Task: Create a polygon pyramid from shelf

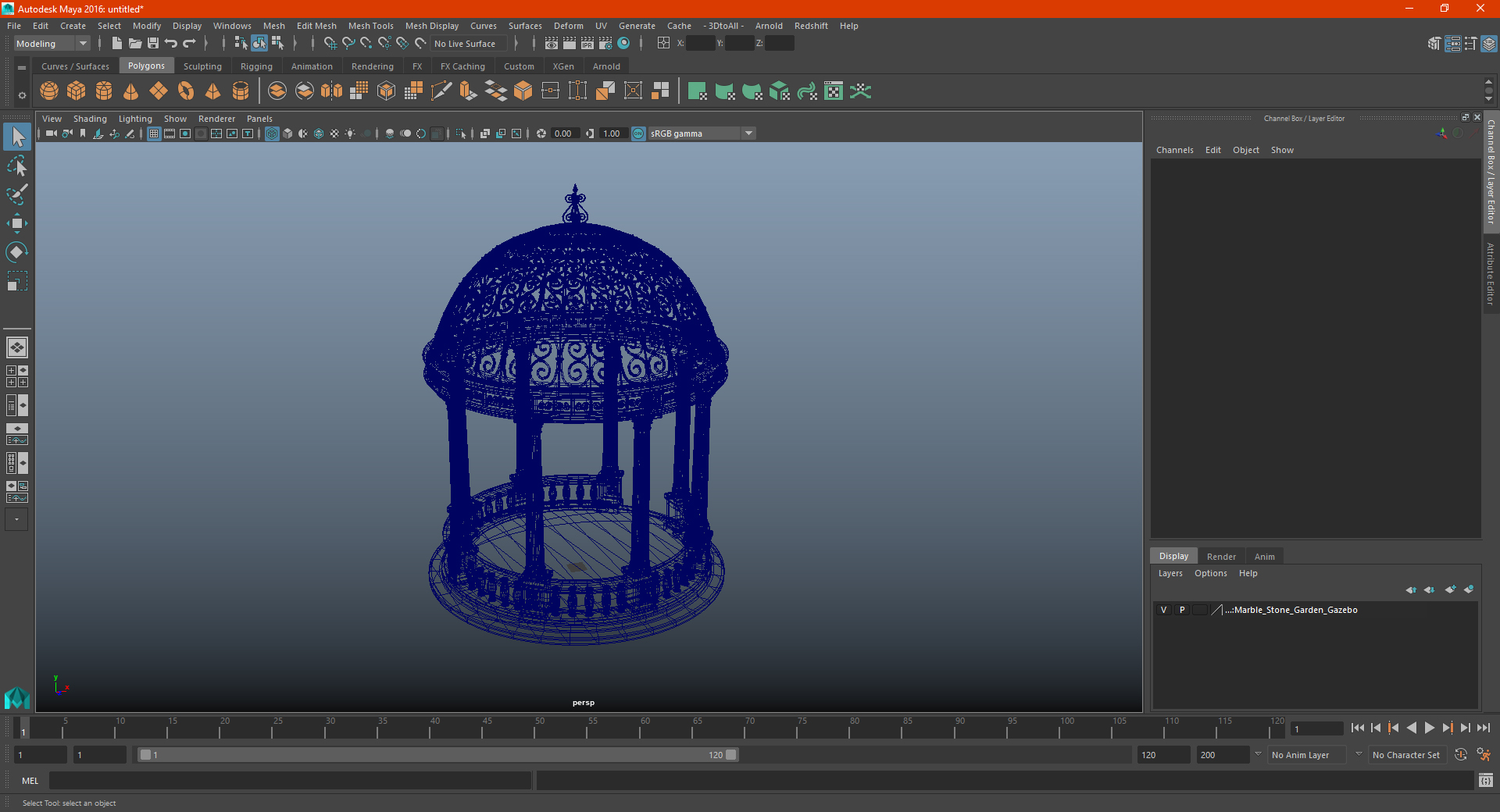Action: click(x=213, y=91)
